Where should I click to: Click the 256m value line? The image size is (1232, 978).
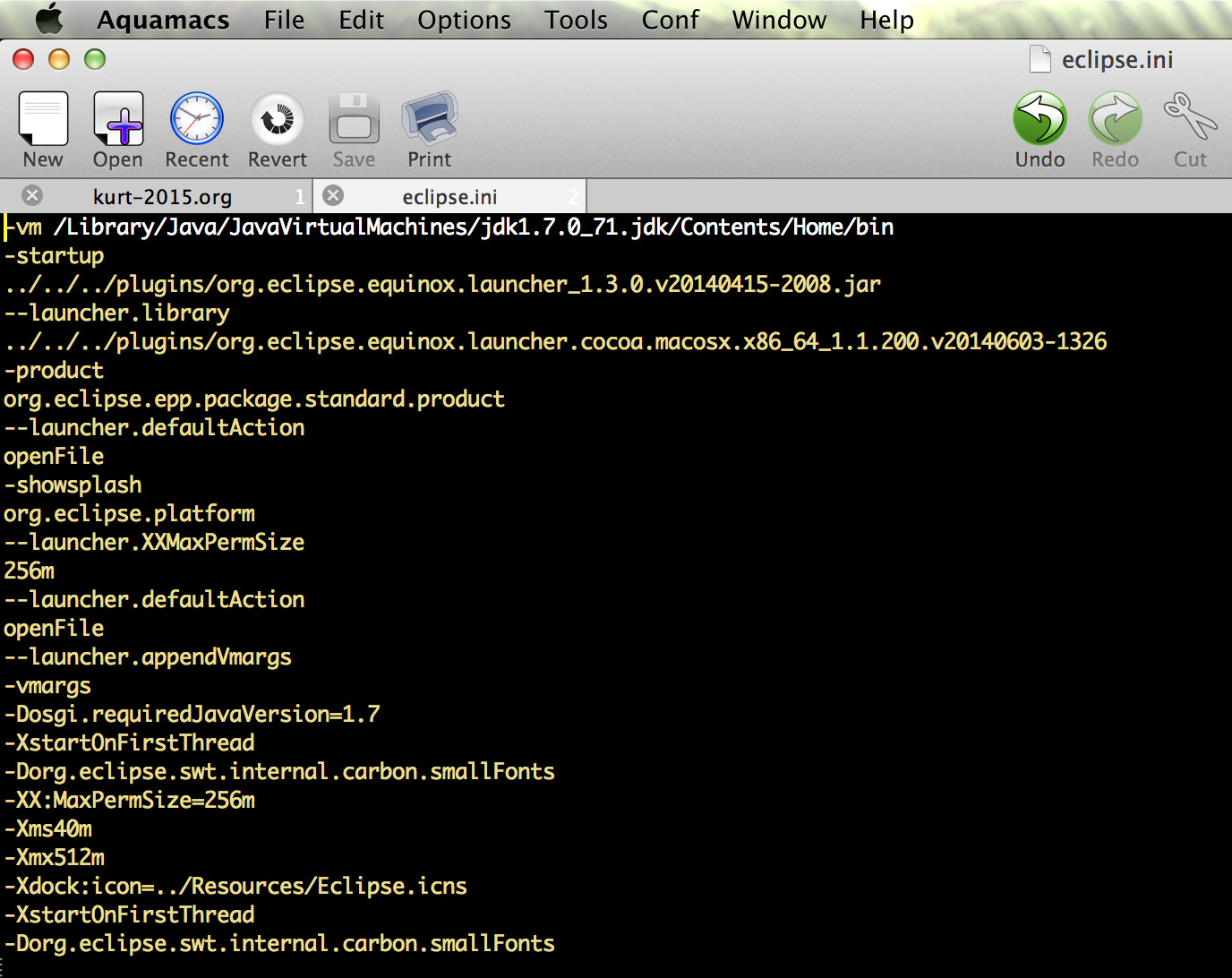29,570
